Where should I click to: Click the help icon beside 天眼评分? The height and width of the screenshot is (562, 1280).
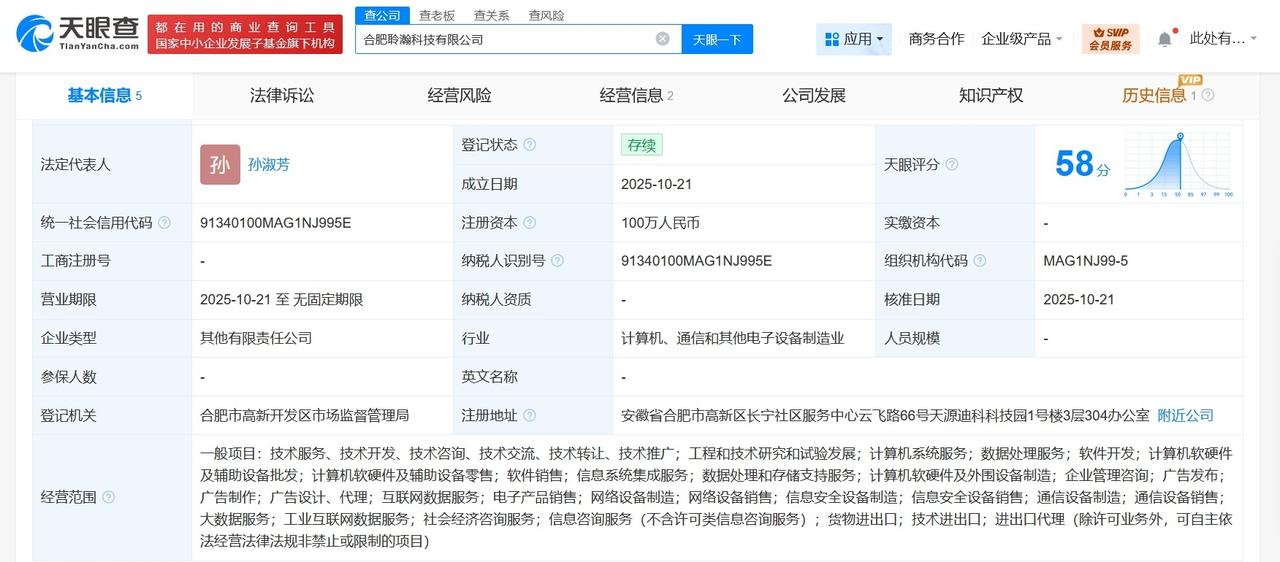(952, 164)
